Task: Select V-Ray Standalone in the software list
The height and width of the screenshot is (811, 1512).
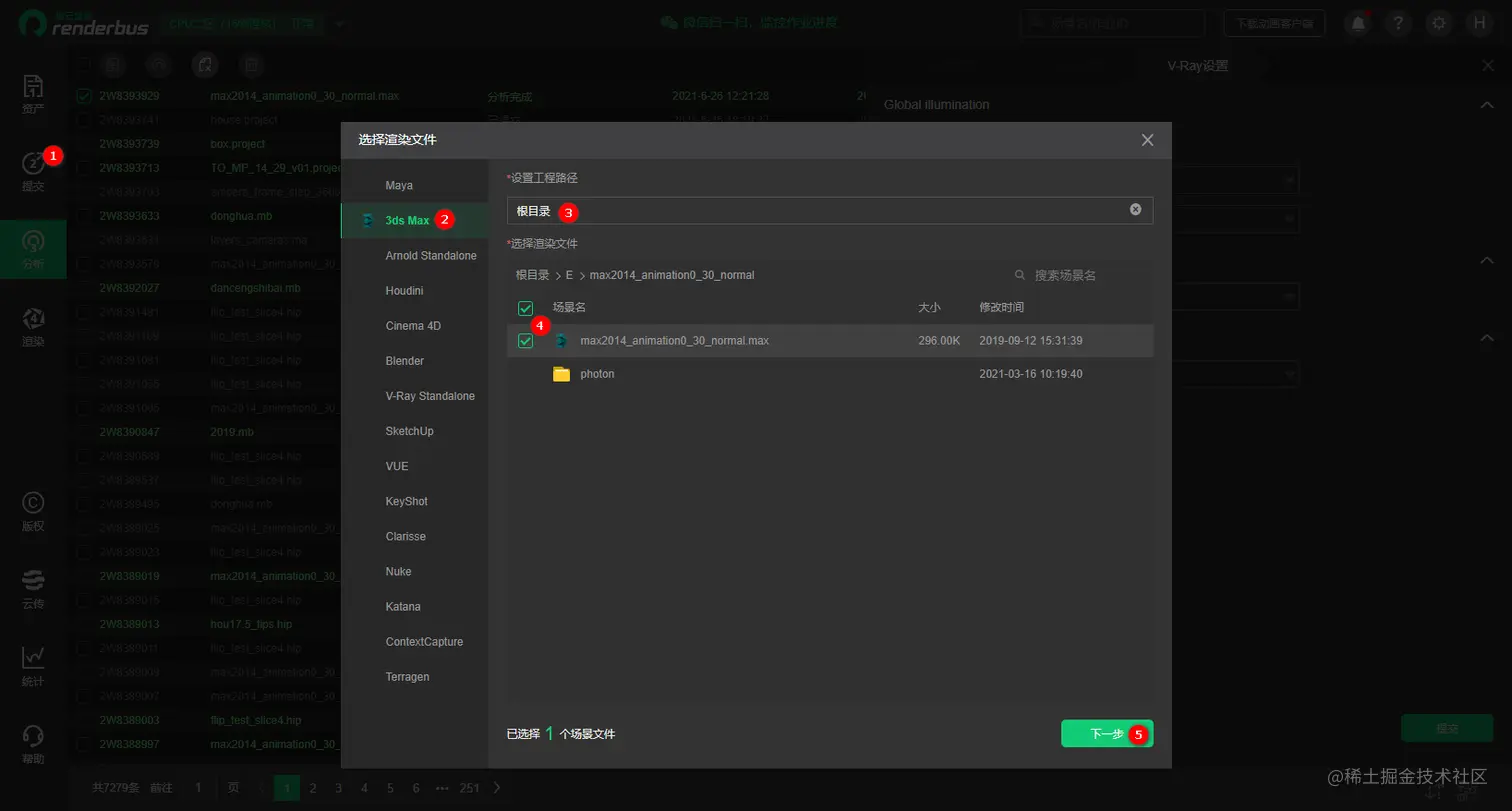Action: (x=414, y=396)
